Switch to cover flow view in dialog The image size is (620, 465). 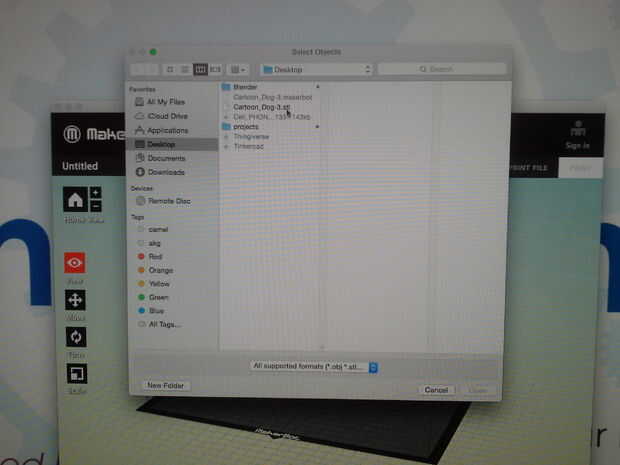coord(215,70)
